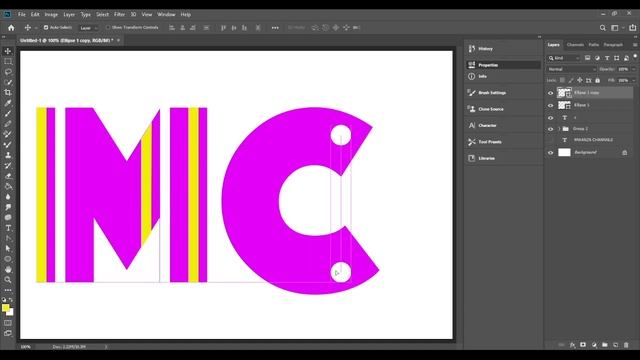
Task: Toggle pixel layer filter icon
Action: coord(587,58)
